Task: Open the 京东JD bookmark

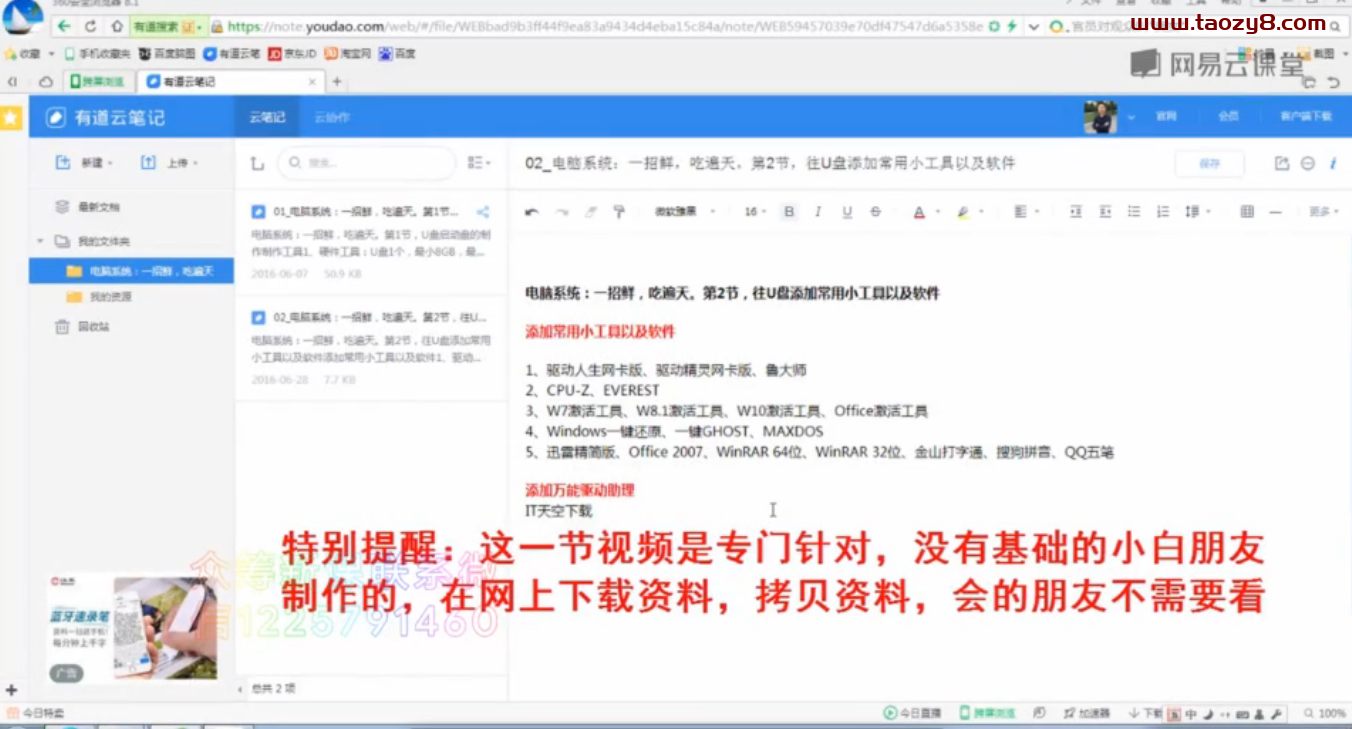Action: coord(292,54)
